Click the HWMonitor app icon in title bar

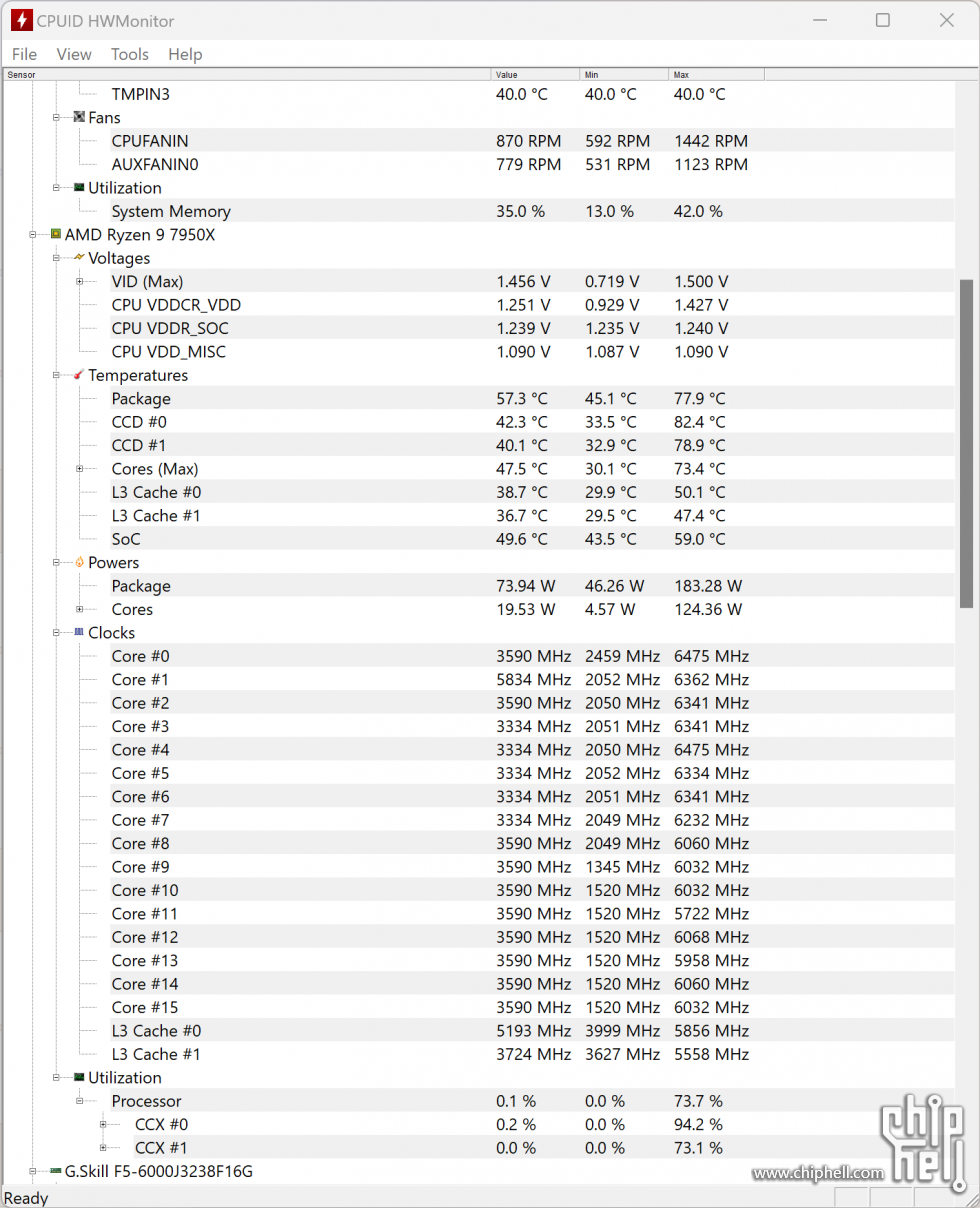point(20,20)
